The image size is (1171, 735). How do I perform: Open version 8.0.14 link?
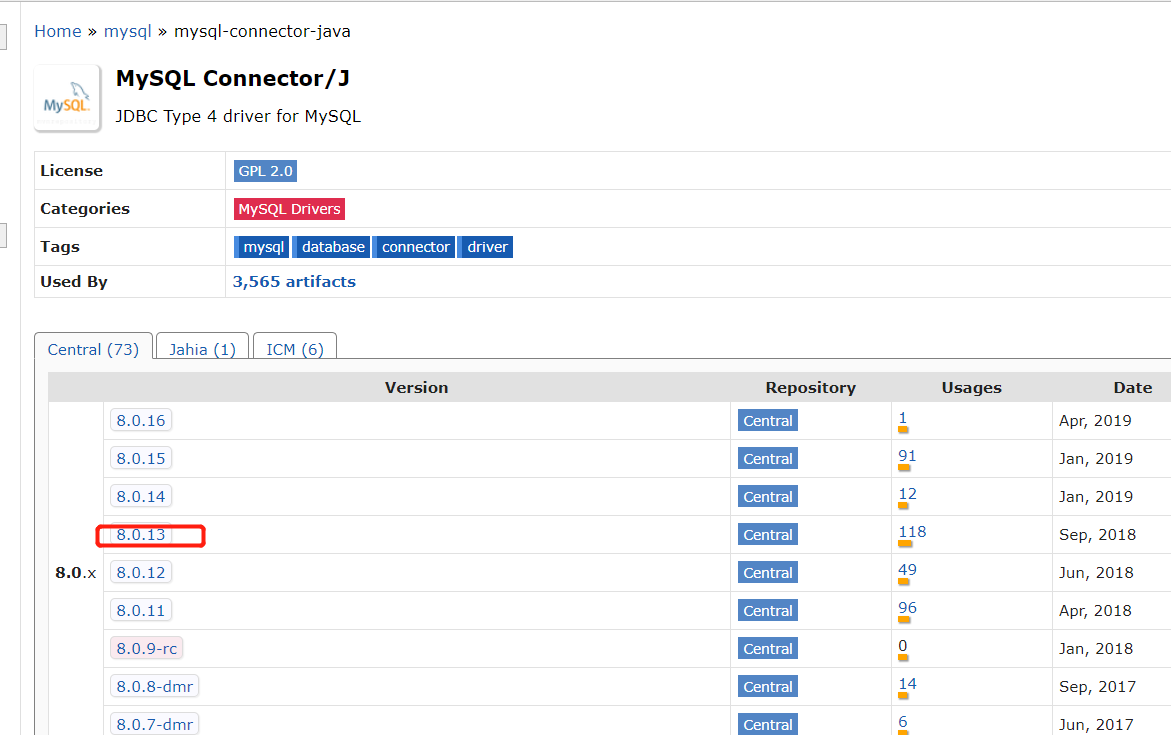(141, 497)
